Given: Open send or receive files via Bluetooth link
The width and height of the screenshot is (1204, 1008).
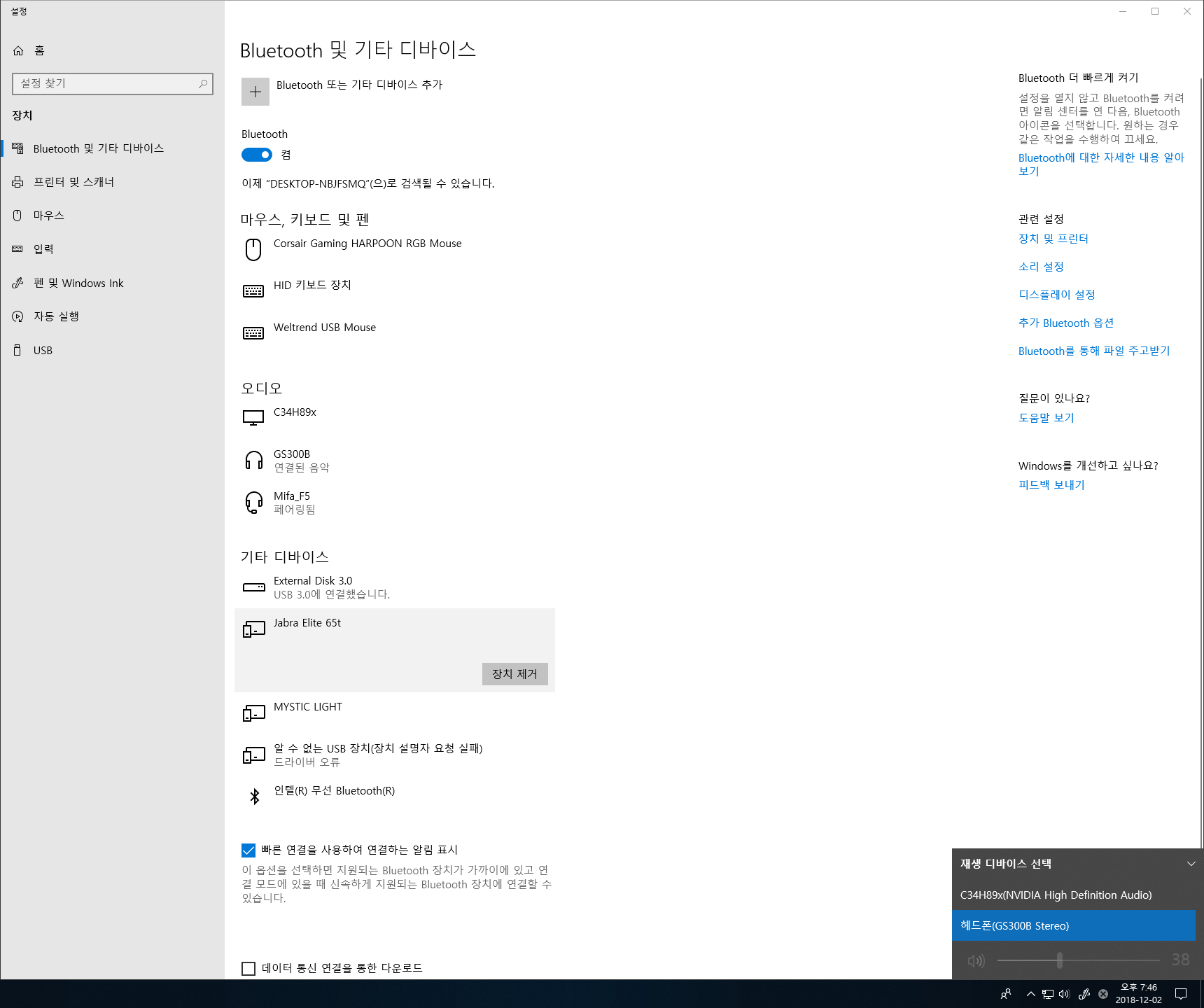Looking at the screenshot, I should coord(1094,351).
